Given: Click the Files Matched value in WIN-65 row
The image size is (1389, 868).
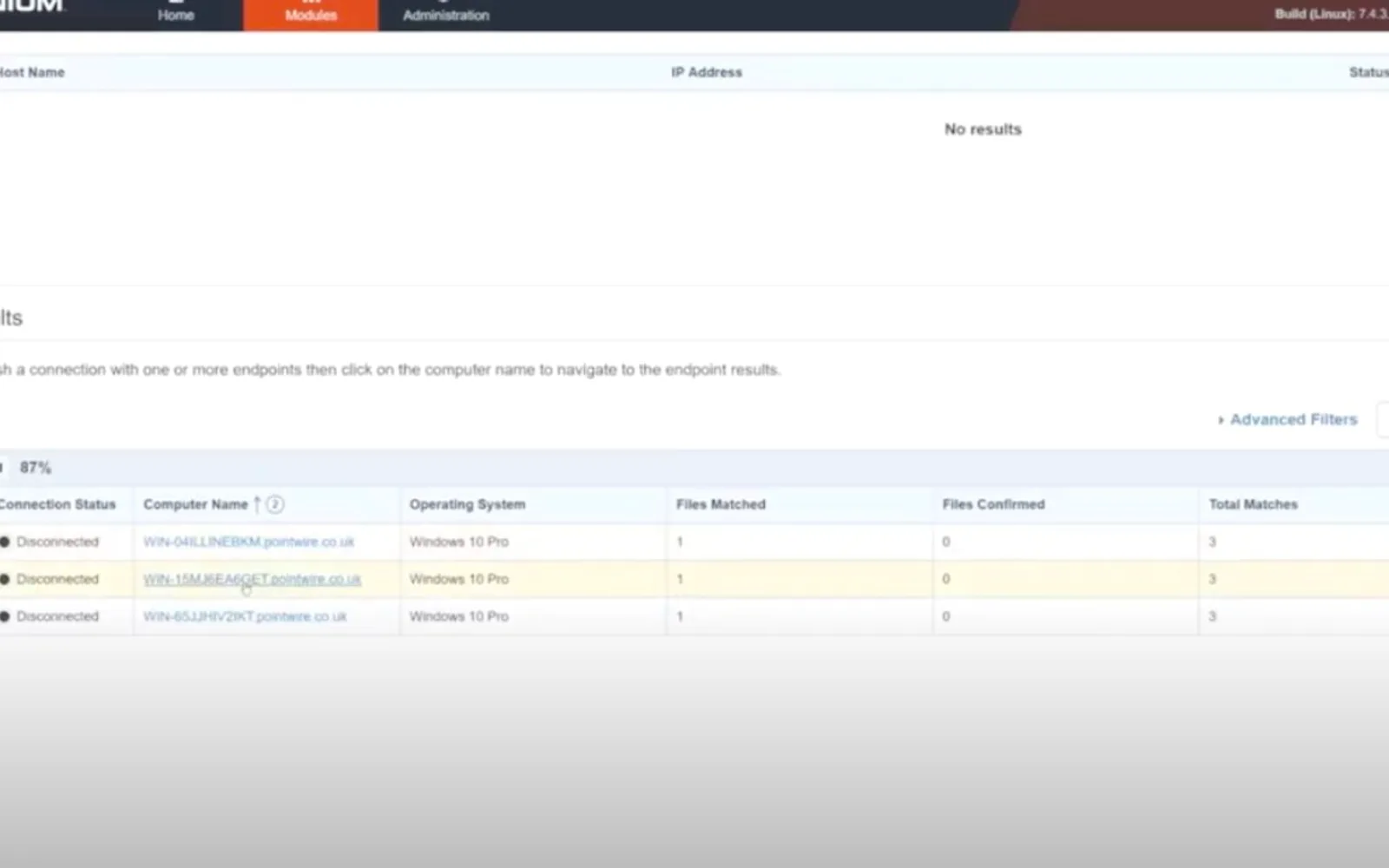Looking at the screenshot, I should point(680,616).
